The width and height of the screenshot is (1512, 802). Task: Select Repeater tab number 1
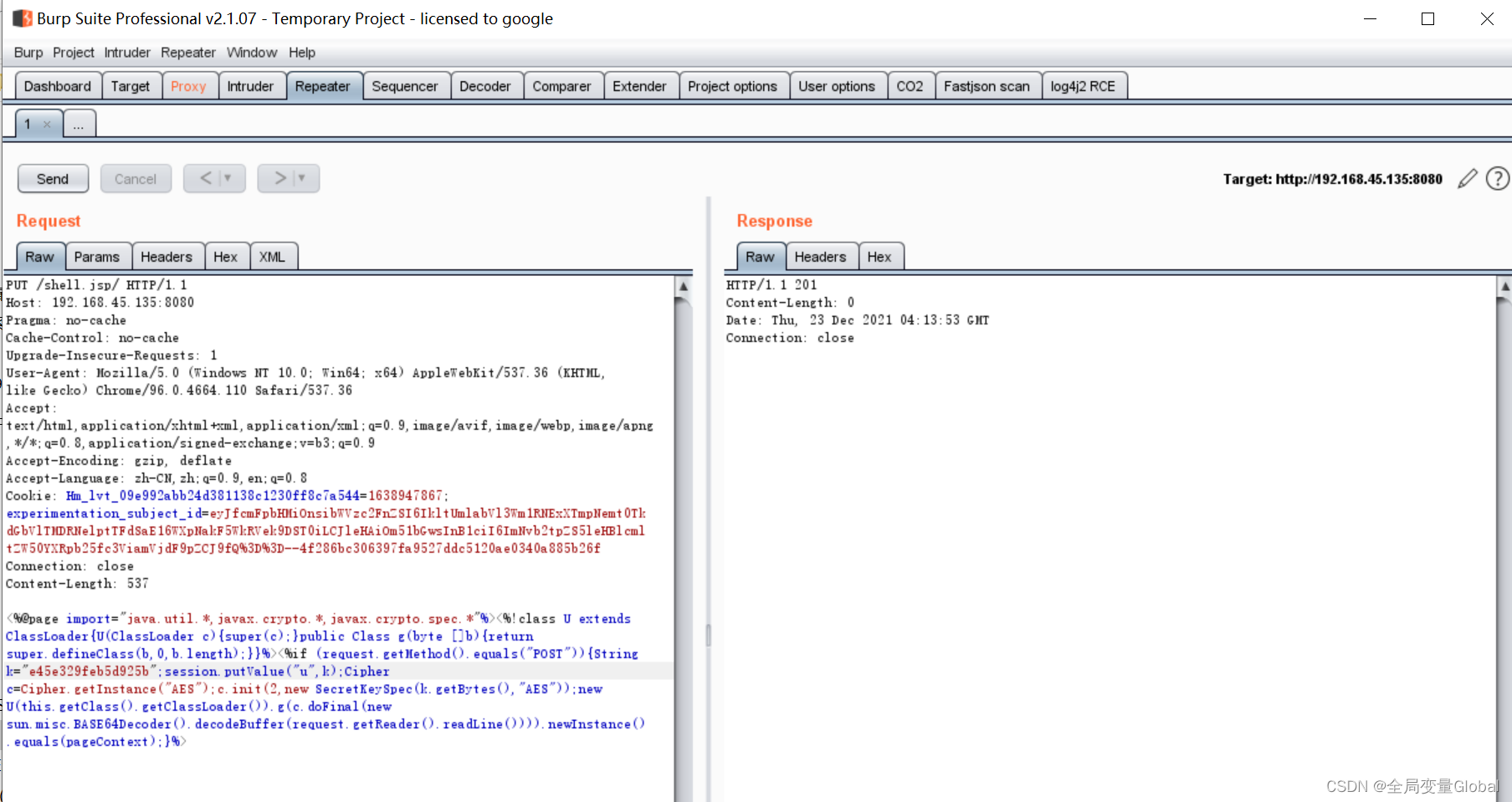pyautogui.click(x=28, y=125)
